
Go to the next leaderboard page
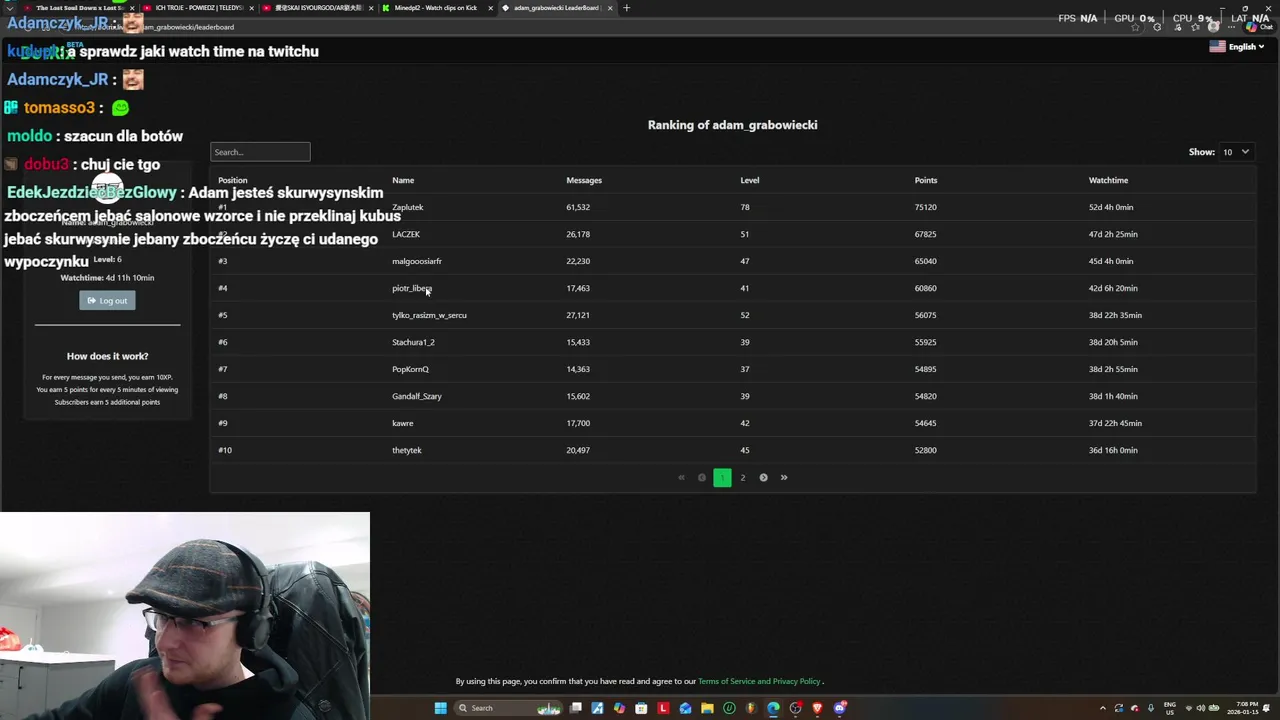[x=763, y=478]
